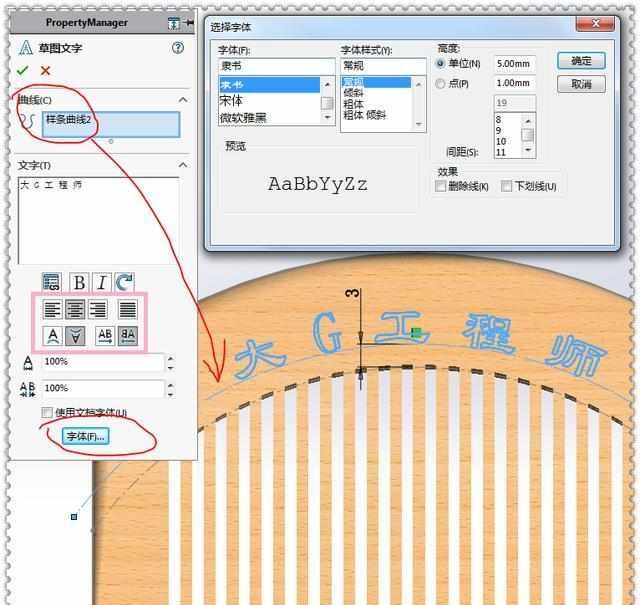Click the pushpin icon in PropertyManager header
This screenshot has height=605, width=640.
coord(189,22)
